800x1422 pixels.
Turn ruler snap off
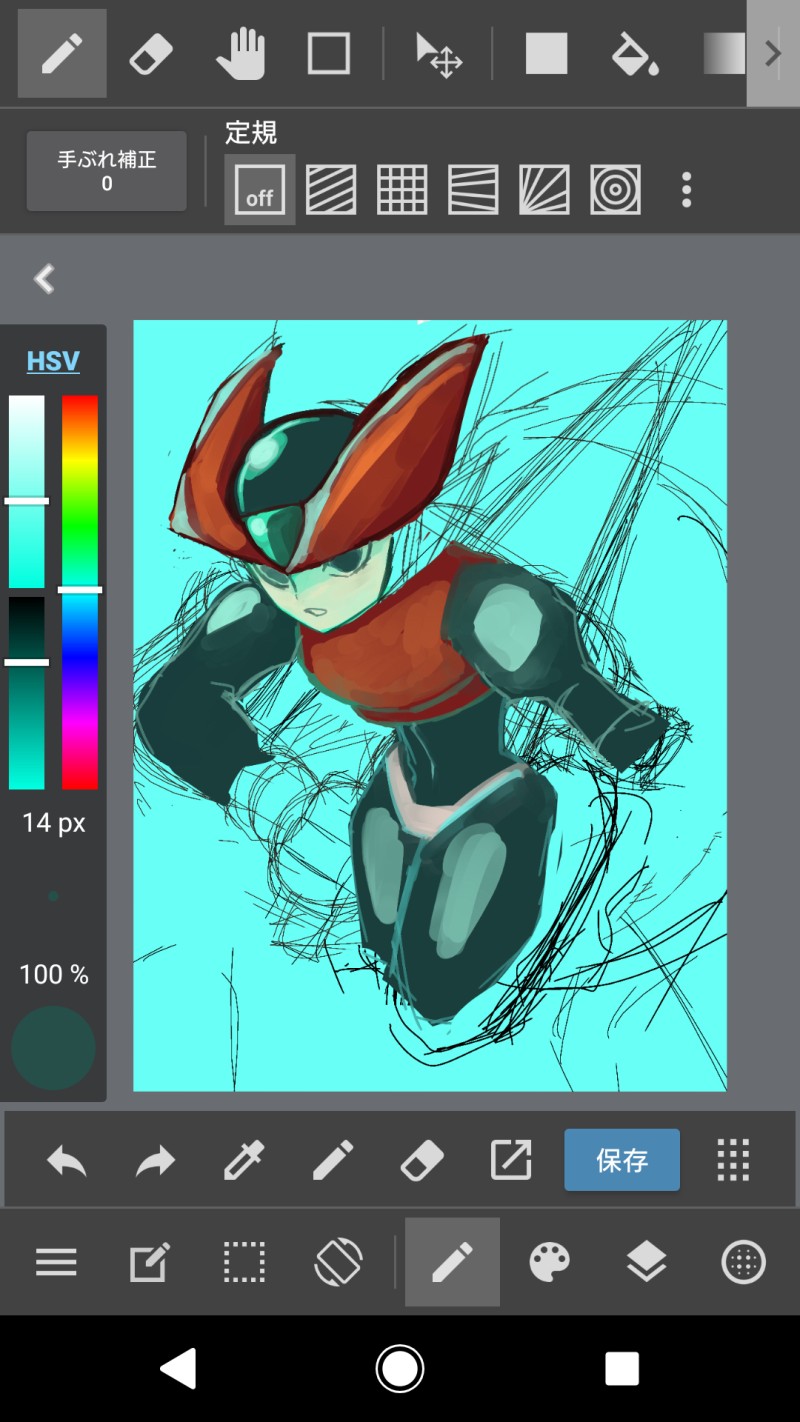260,189
